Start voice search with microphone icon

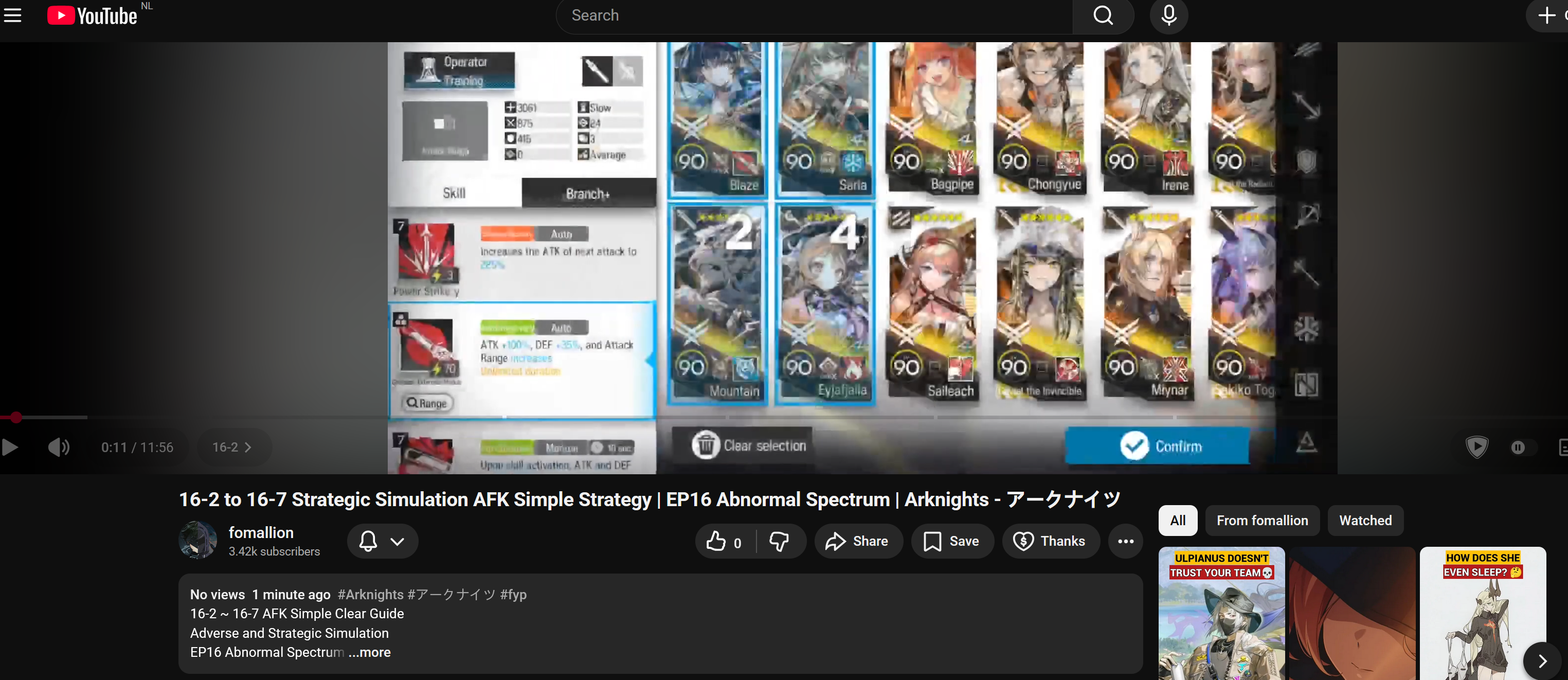click(x=1168, y=15)
